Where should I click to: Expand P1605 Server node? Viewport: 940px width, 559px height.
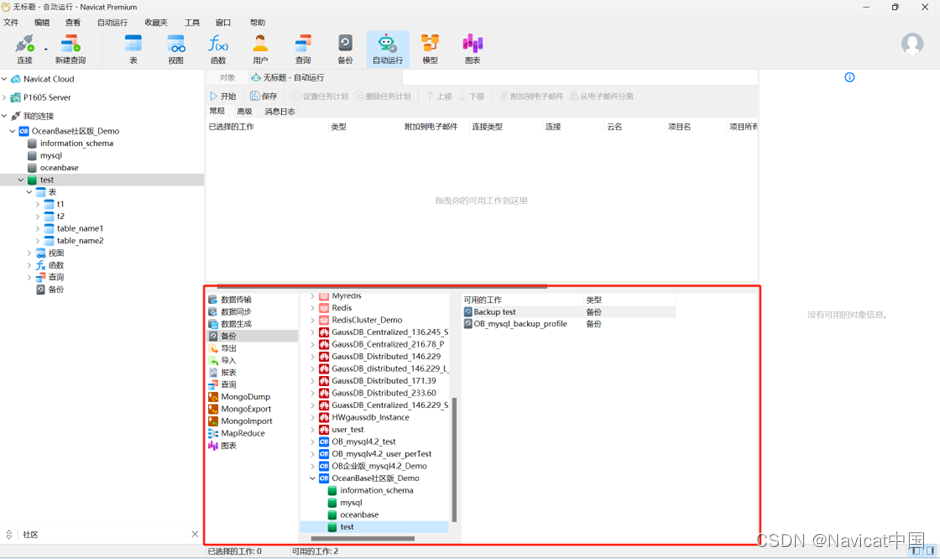click(x=5, y=97)
